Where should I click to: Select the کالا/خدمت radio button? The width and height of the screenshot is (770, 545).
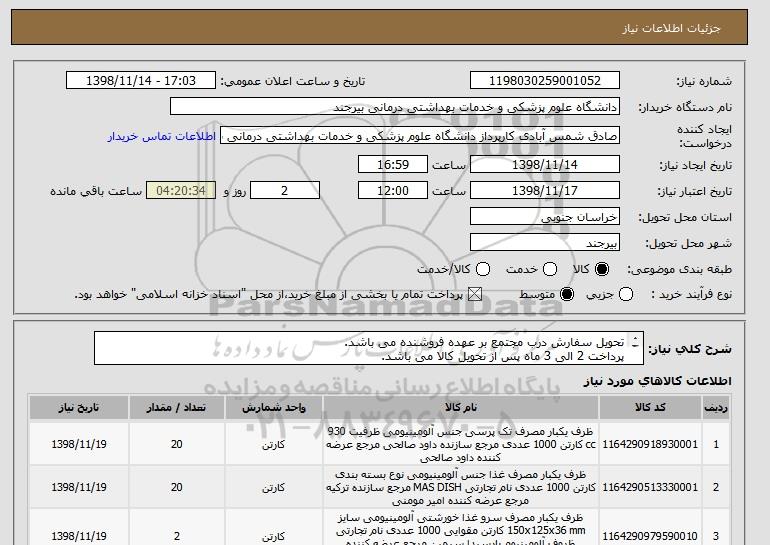(483, 269)
